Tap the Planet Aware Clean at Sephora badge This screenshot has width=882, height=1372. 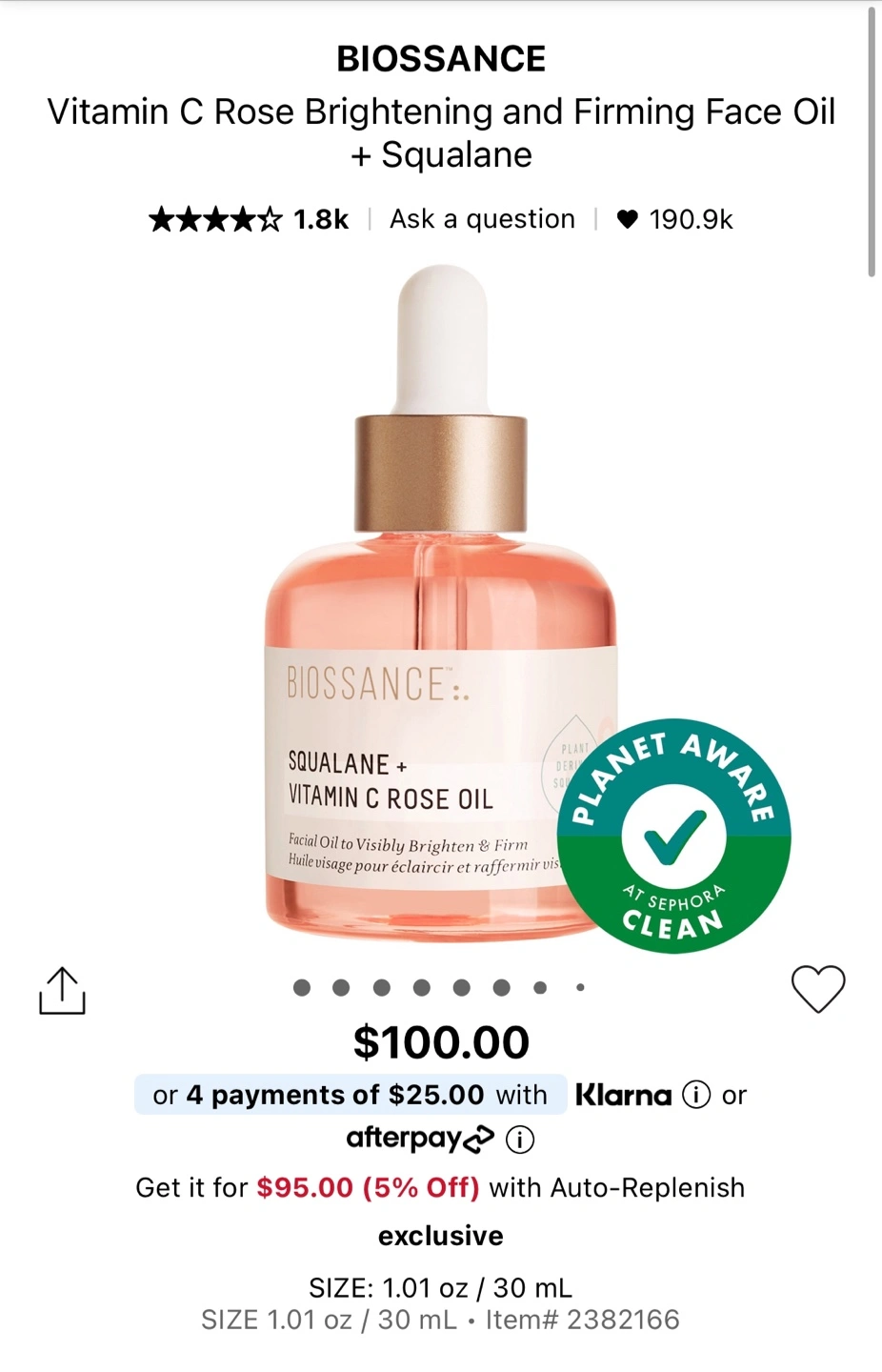pyautogui.click(x=673, y=836)
